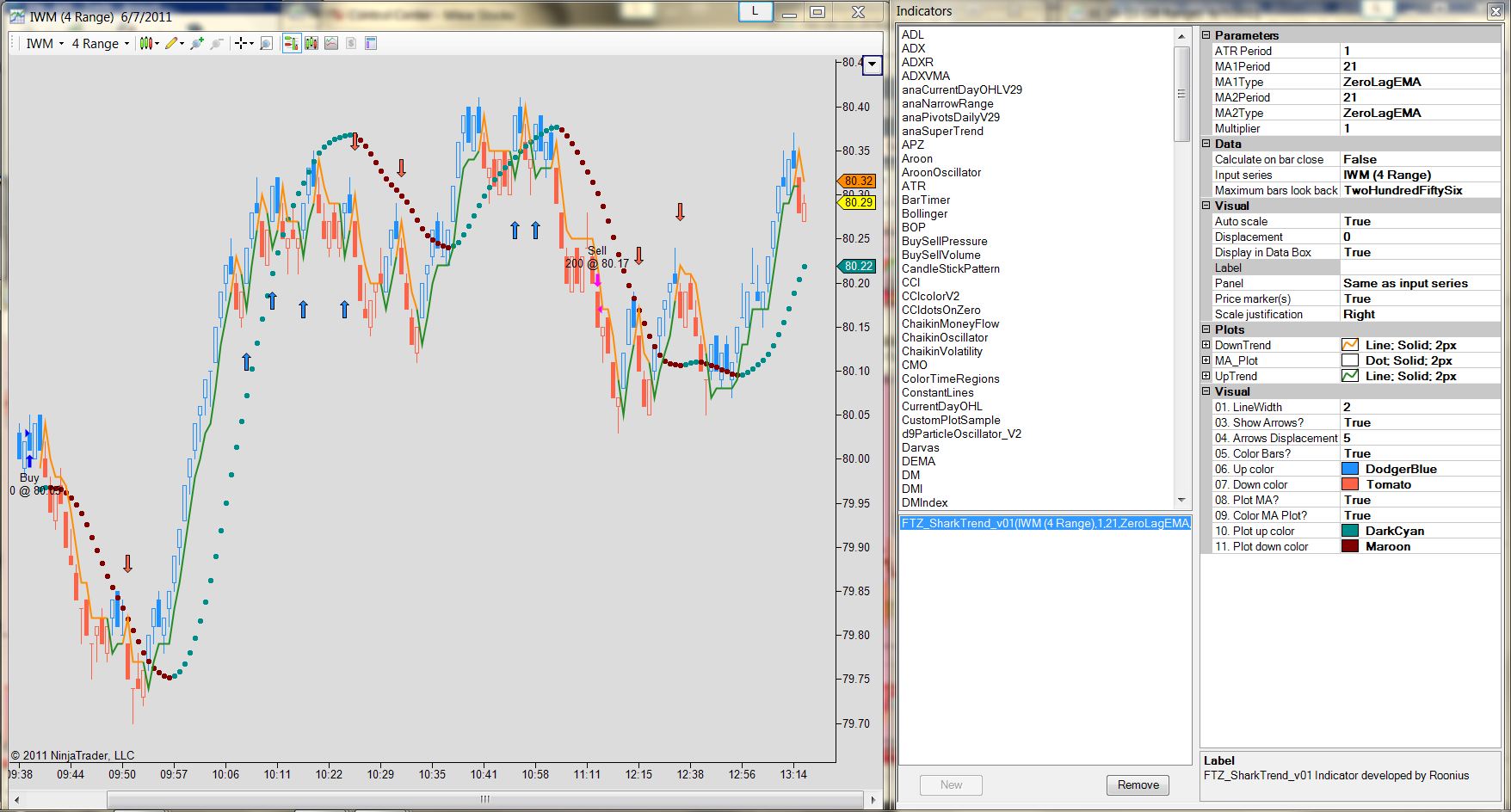Click the Panel Same as input series value
Screen dimensions: 1511x812
pos(1420,283)
